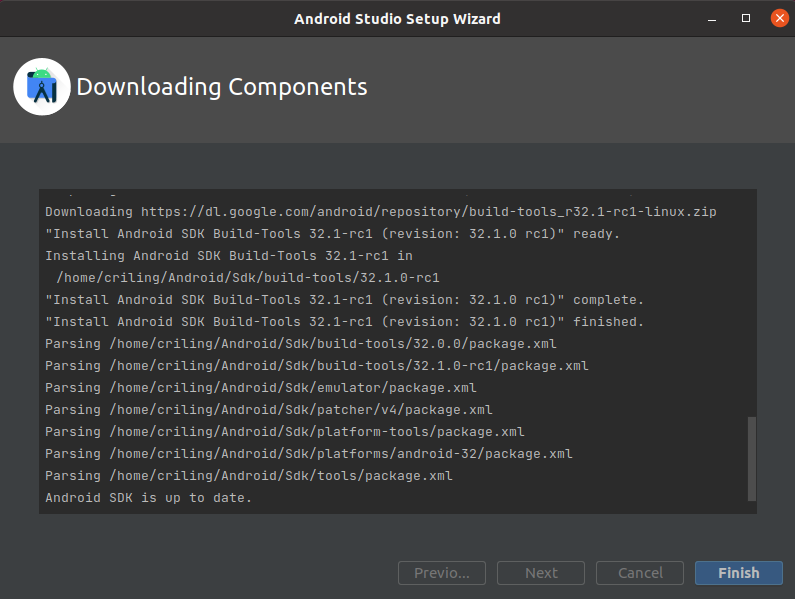This screenshot has height=599, width=795.
Task: Click the Previous button
Action: pyautogui.click(x=442, y=573)
